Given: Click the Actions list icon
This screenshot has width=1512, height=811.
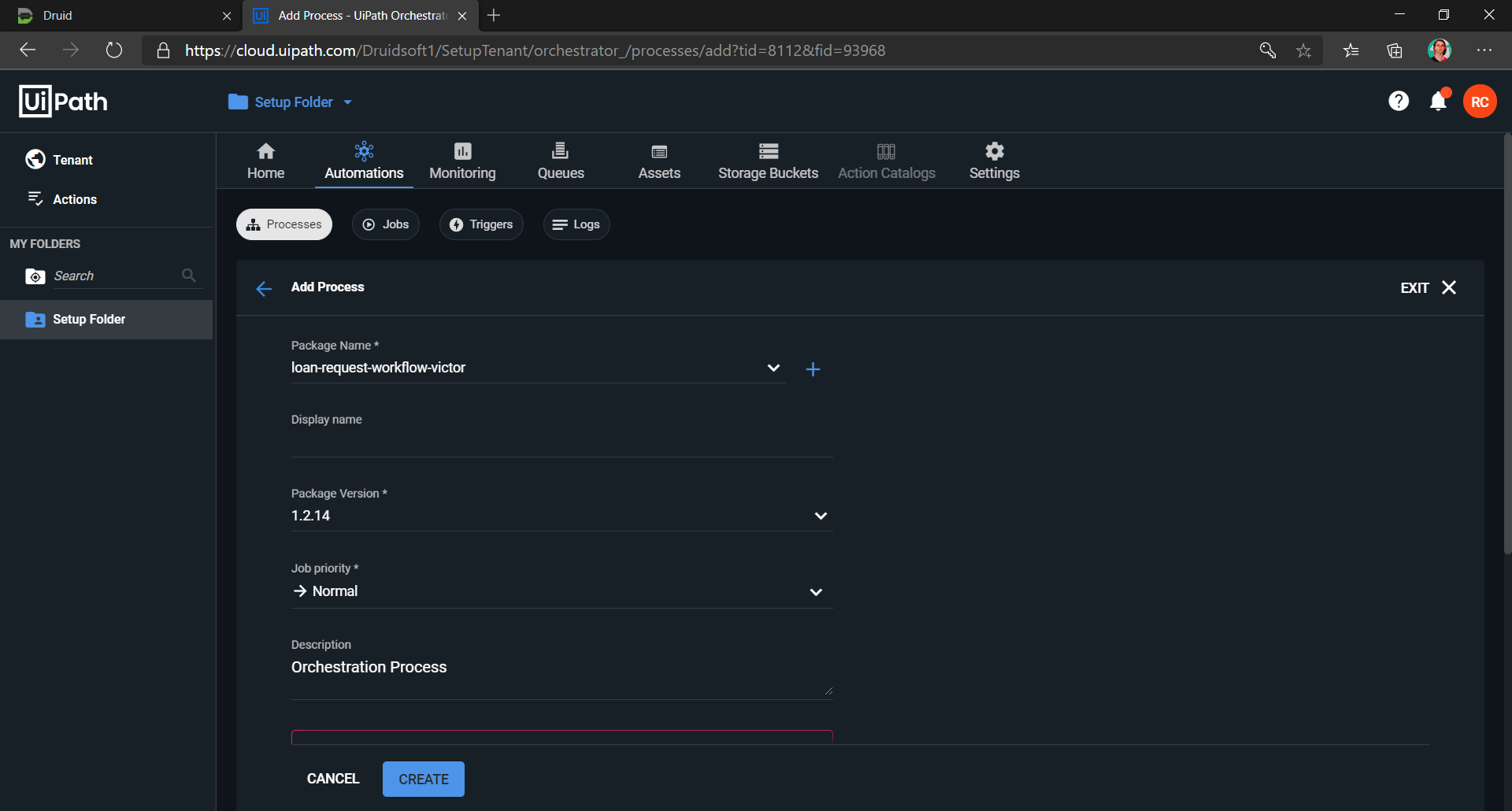Looking at the screenshot, I should (35, 198).
